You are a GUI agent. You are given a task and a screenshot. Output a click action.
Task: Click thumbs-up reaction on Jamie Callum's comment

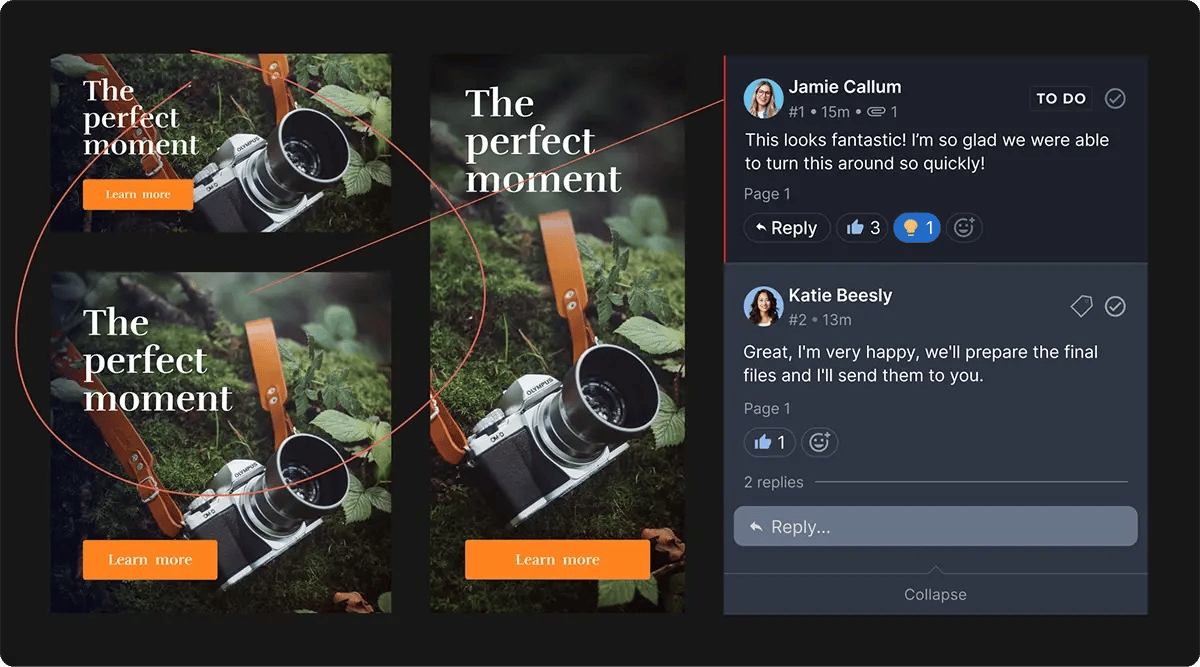pos(862,228)
